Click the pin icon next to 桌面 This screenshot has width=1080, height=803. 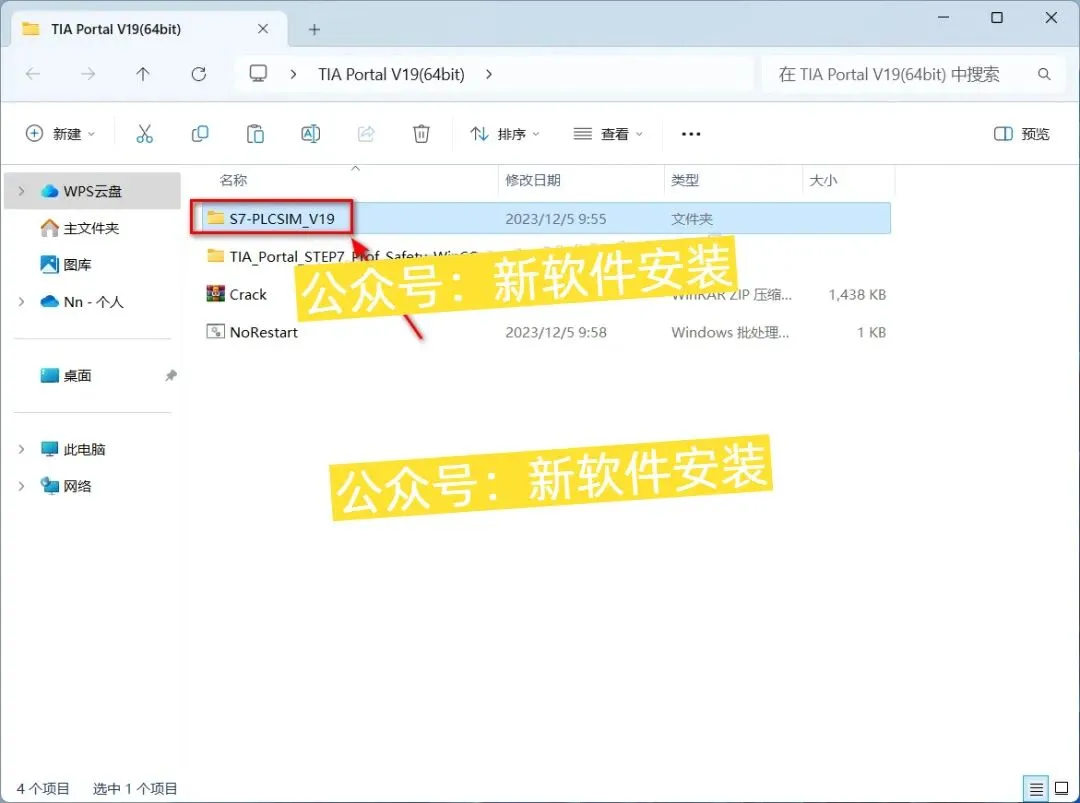coord(170,375)
